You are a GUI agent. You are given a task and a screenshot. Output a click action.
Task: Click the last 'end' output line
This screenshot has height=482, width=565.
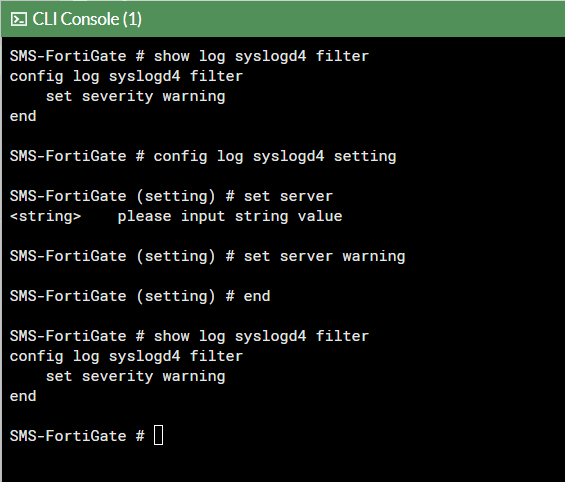point(23,396)
